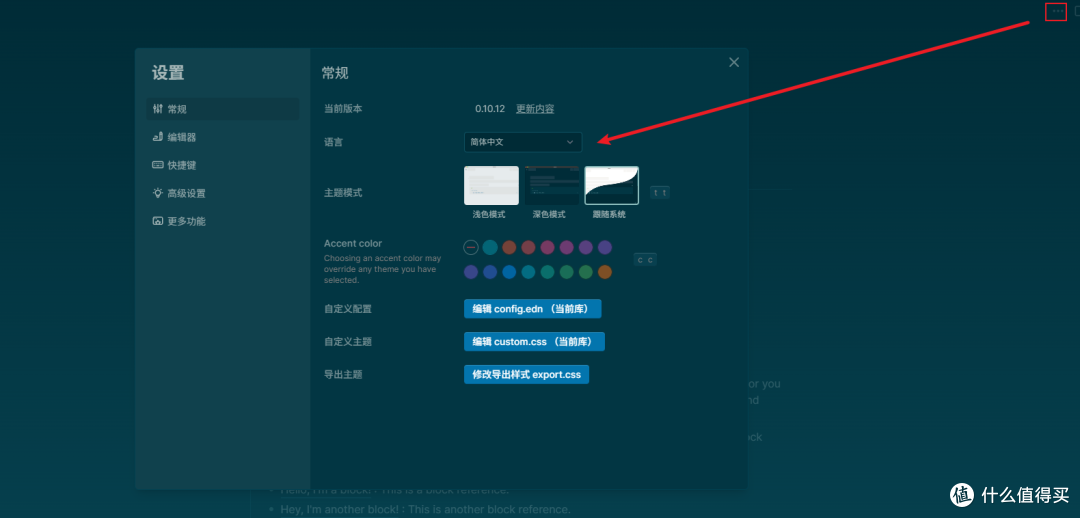Click the 't t' theme shortcut badge
The image size is (1080, 518).
click(660, 193)
